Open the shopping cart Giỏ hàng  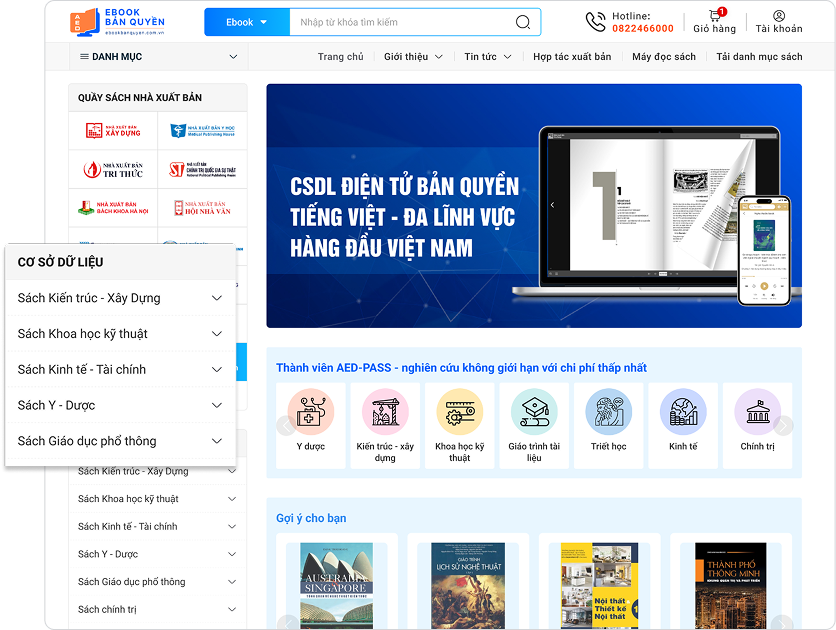point(714,17)
